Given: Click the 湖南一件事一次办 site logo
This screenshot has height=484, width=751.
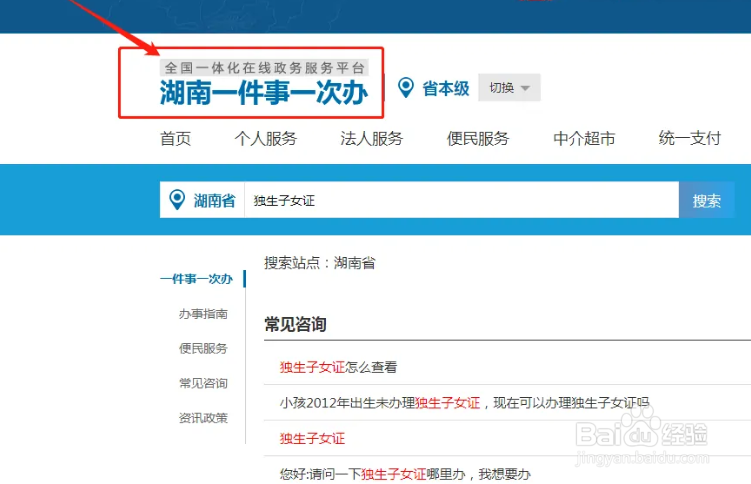Looking at the screenshot, I should click(x=264, y=92).
